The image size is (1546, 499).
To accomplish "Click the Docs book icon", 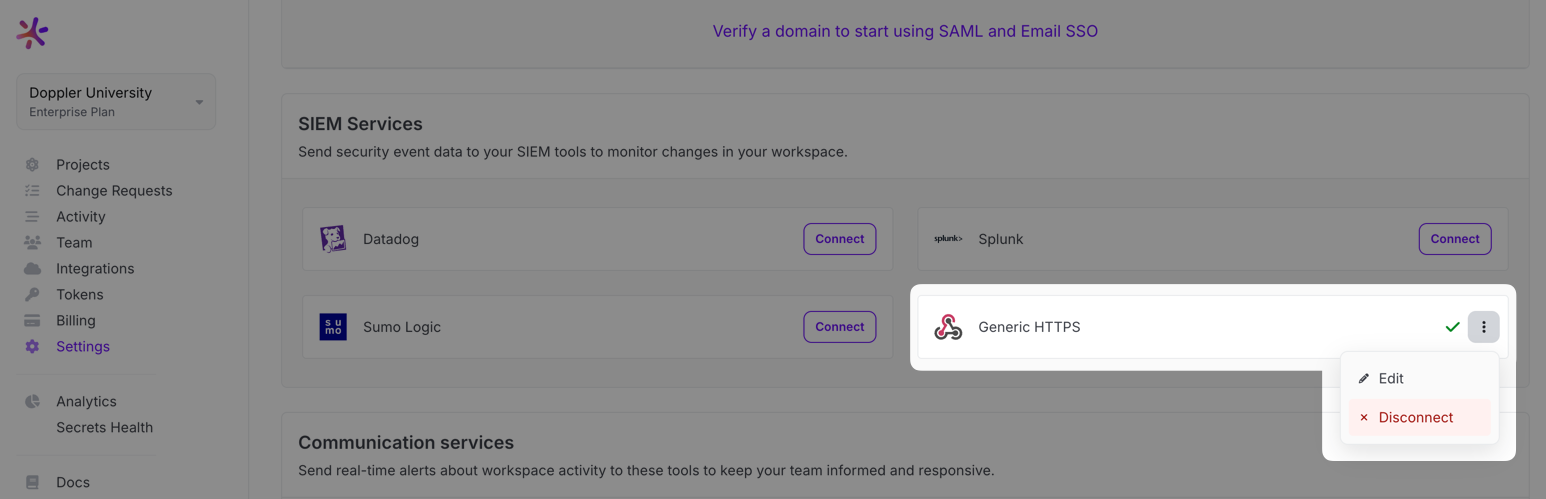I will (x=32, y=483).
